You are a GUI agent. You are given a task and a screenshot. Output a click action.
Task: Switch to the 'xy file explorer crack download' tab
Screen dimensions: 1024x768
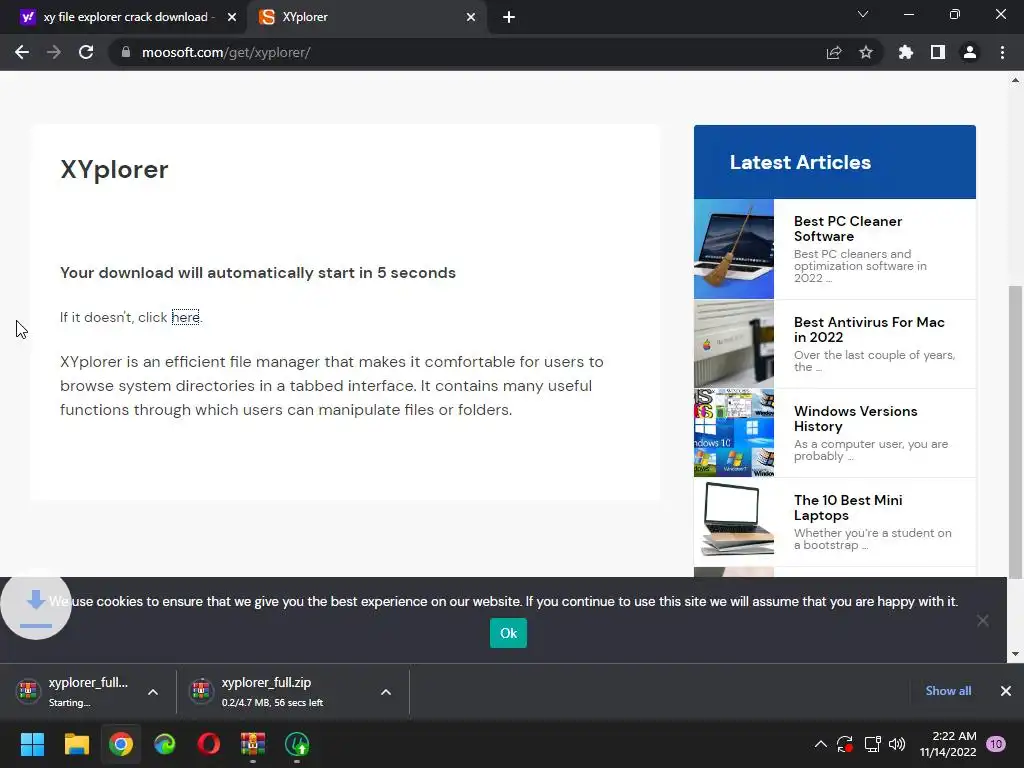coord(122,17)
